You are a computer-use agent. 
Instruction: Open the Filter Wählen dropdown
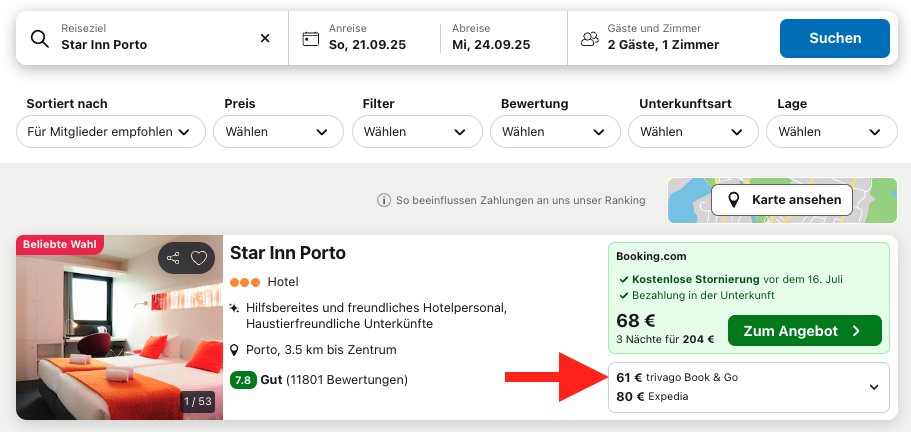tap(417, 132)
